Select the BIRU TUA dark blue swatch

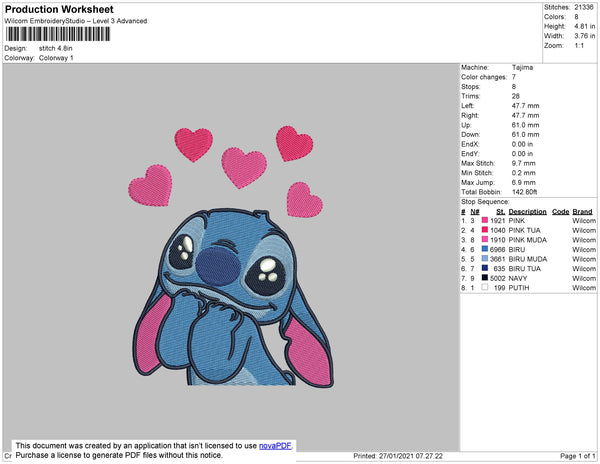pos(486,268)
